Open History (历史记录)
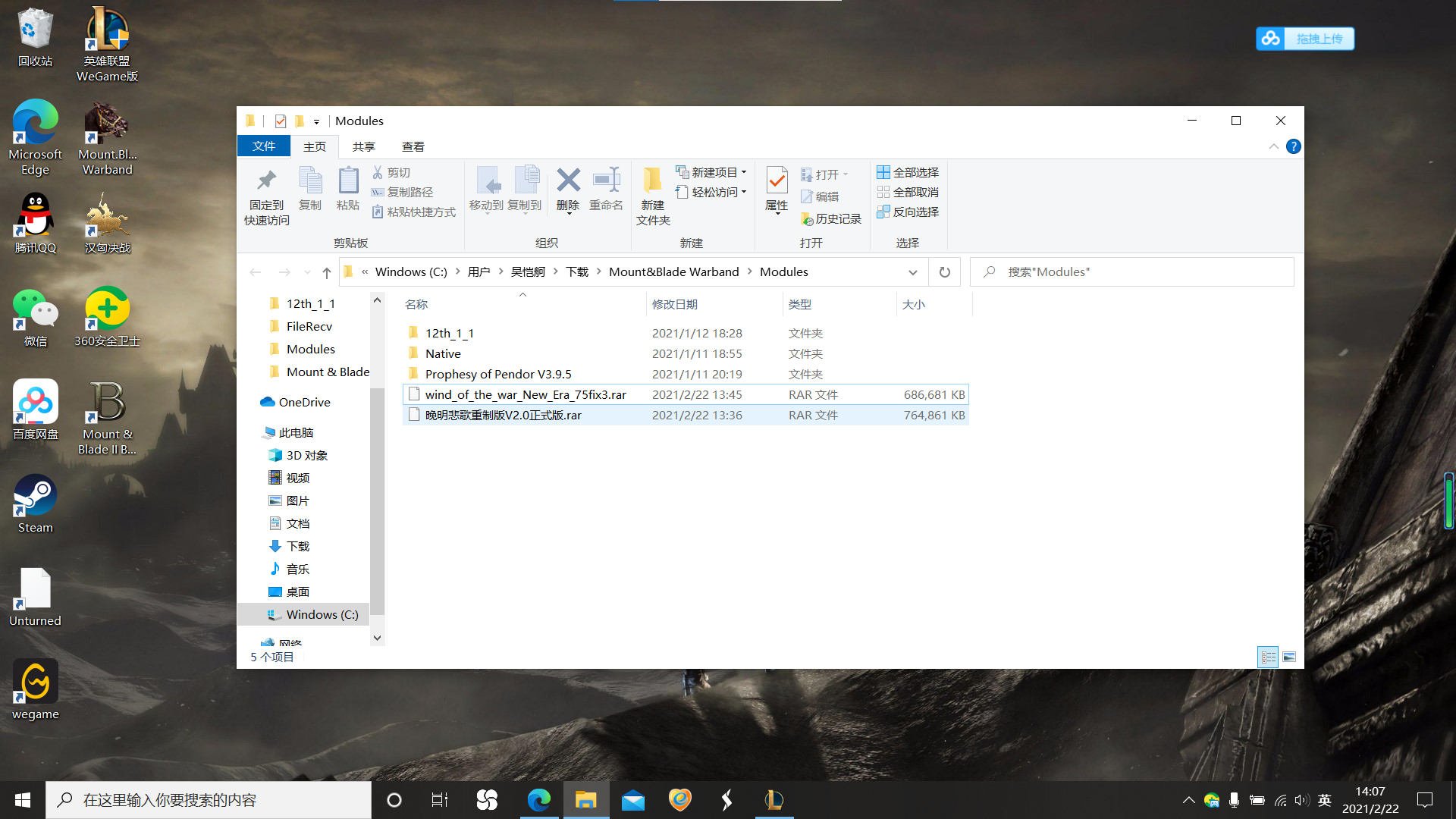The width and height of the screenshot is (1456, 819). pos(831,219)
